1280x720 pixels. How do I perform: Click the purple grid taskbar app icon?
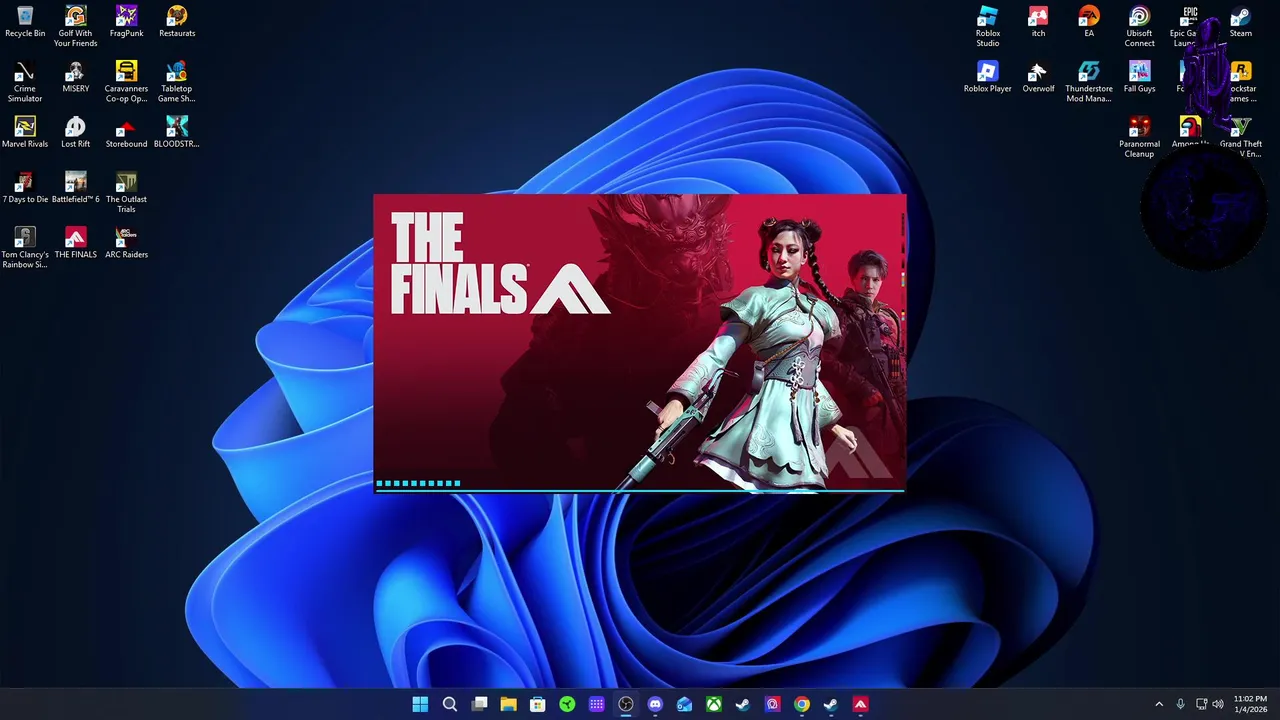click(x=596, y=704)
